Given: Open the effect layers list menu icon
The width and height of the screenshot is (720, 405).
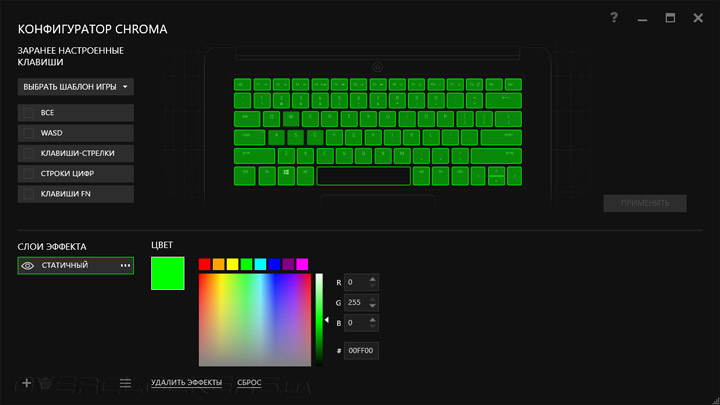Looking at the screenshot, I should [x=125, y=382].
